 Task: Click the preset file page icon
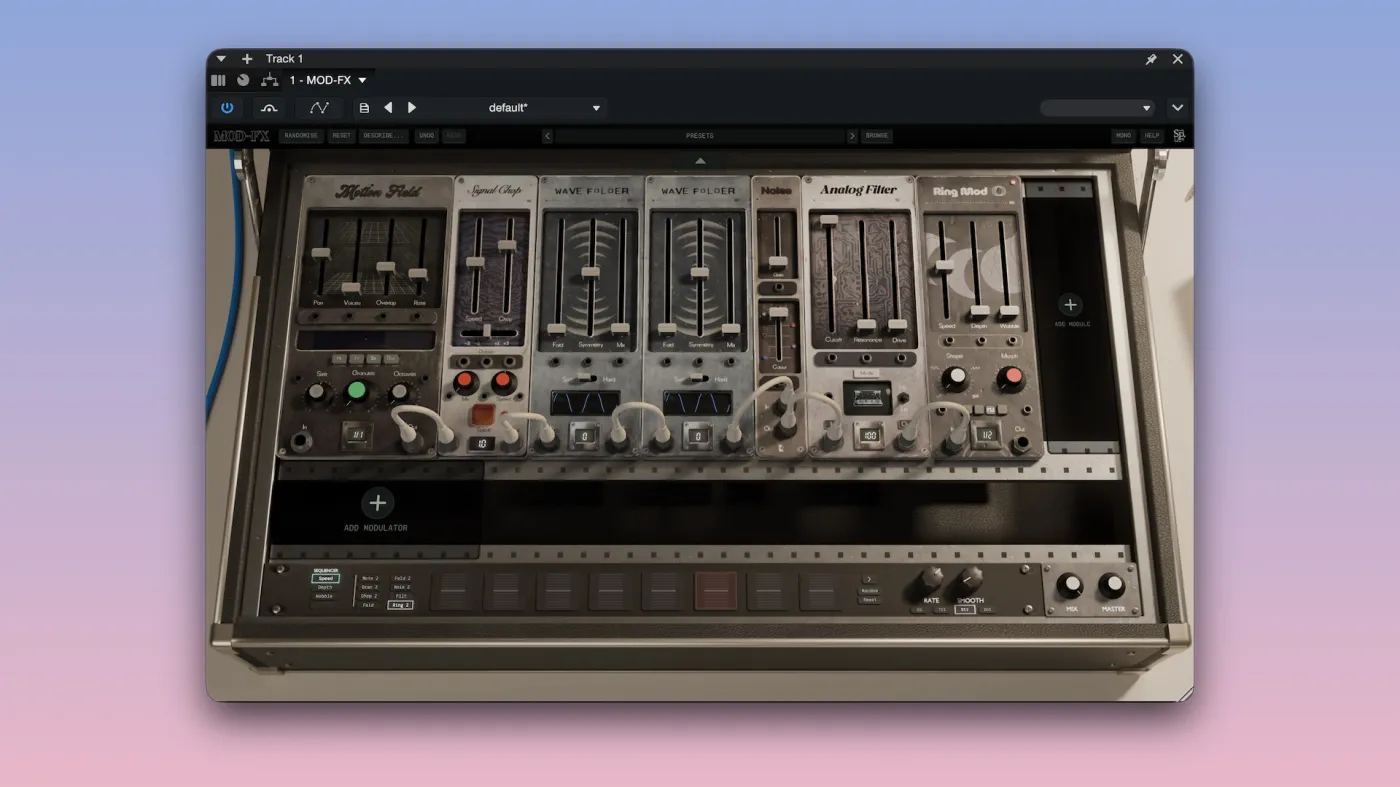pos(364,108)
